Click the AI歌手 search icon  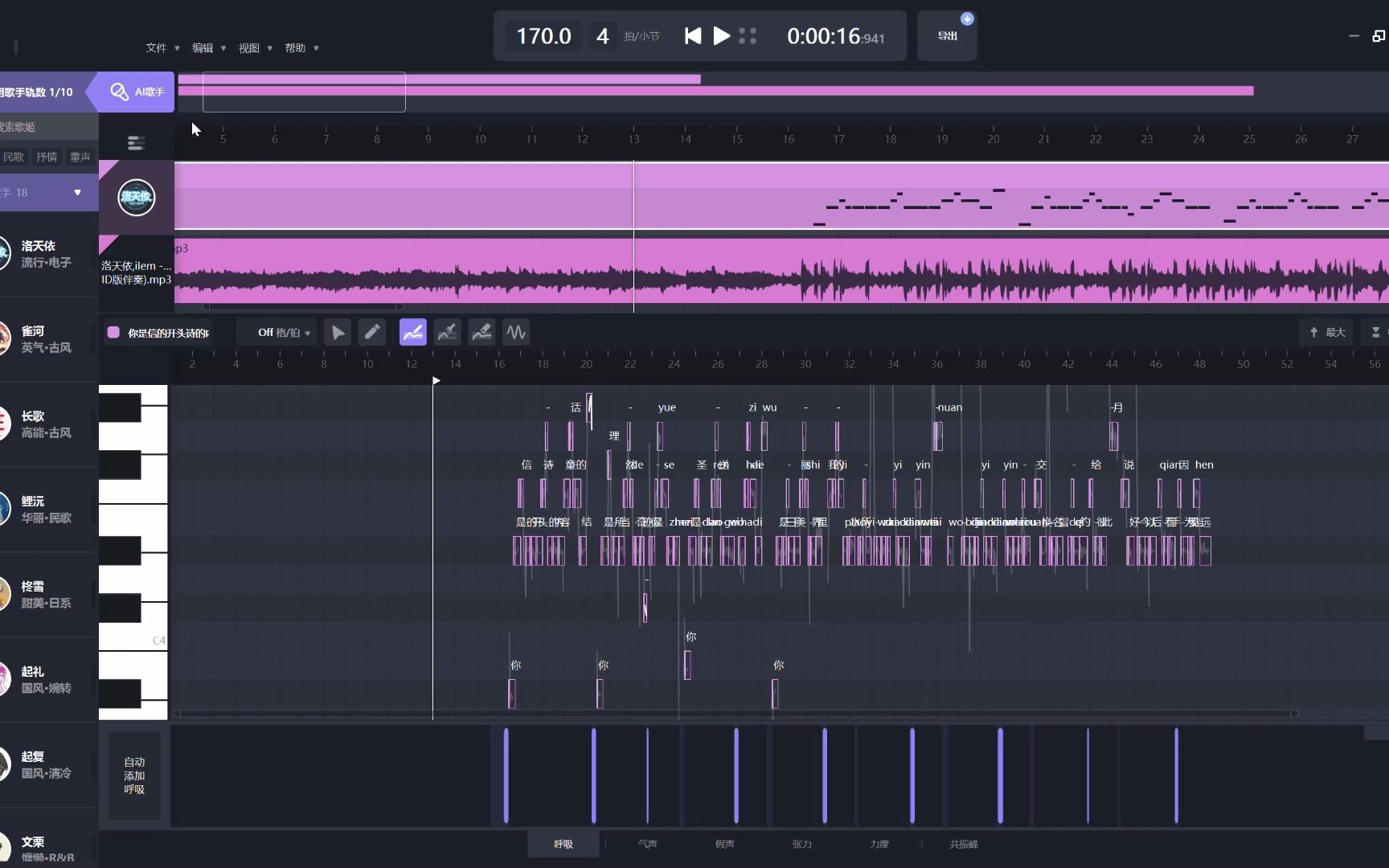tap(119, 92)
